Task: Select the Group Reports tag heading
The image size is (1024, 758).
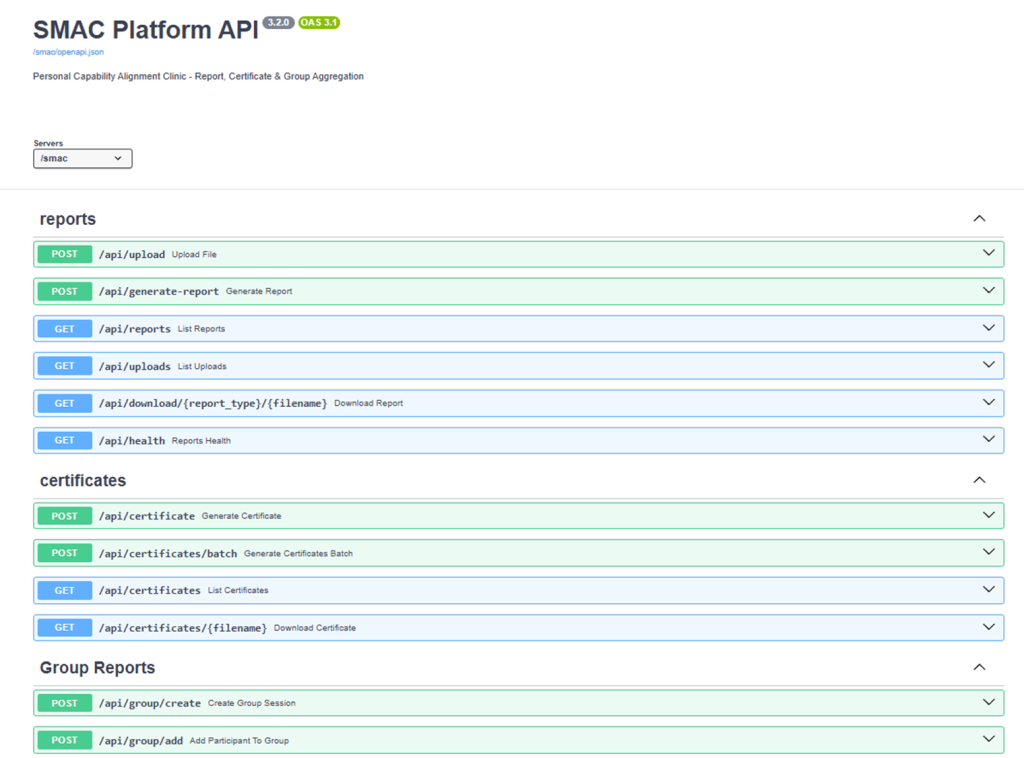Action: pyautogui.click(x=97, y=667)
